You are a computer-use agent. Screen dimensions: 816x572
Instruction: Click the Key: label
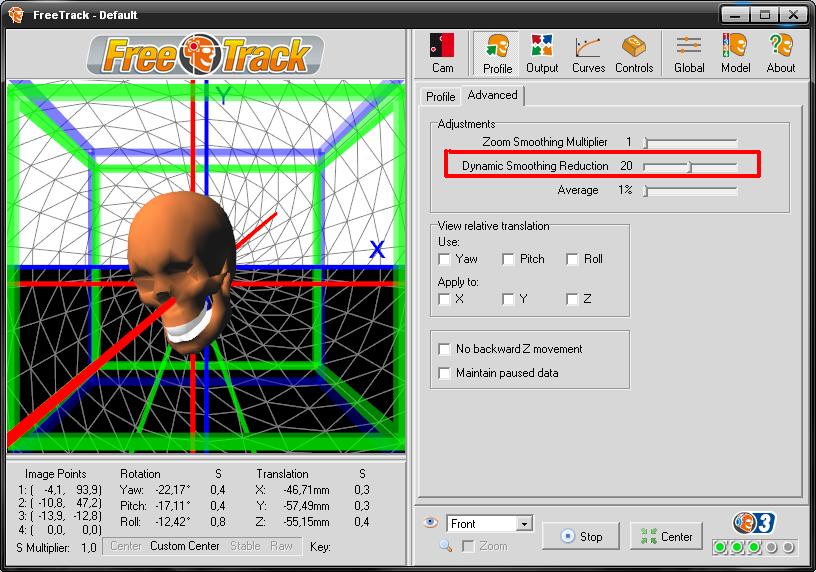[x=320, y=547]
